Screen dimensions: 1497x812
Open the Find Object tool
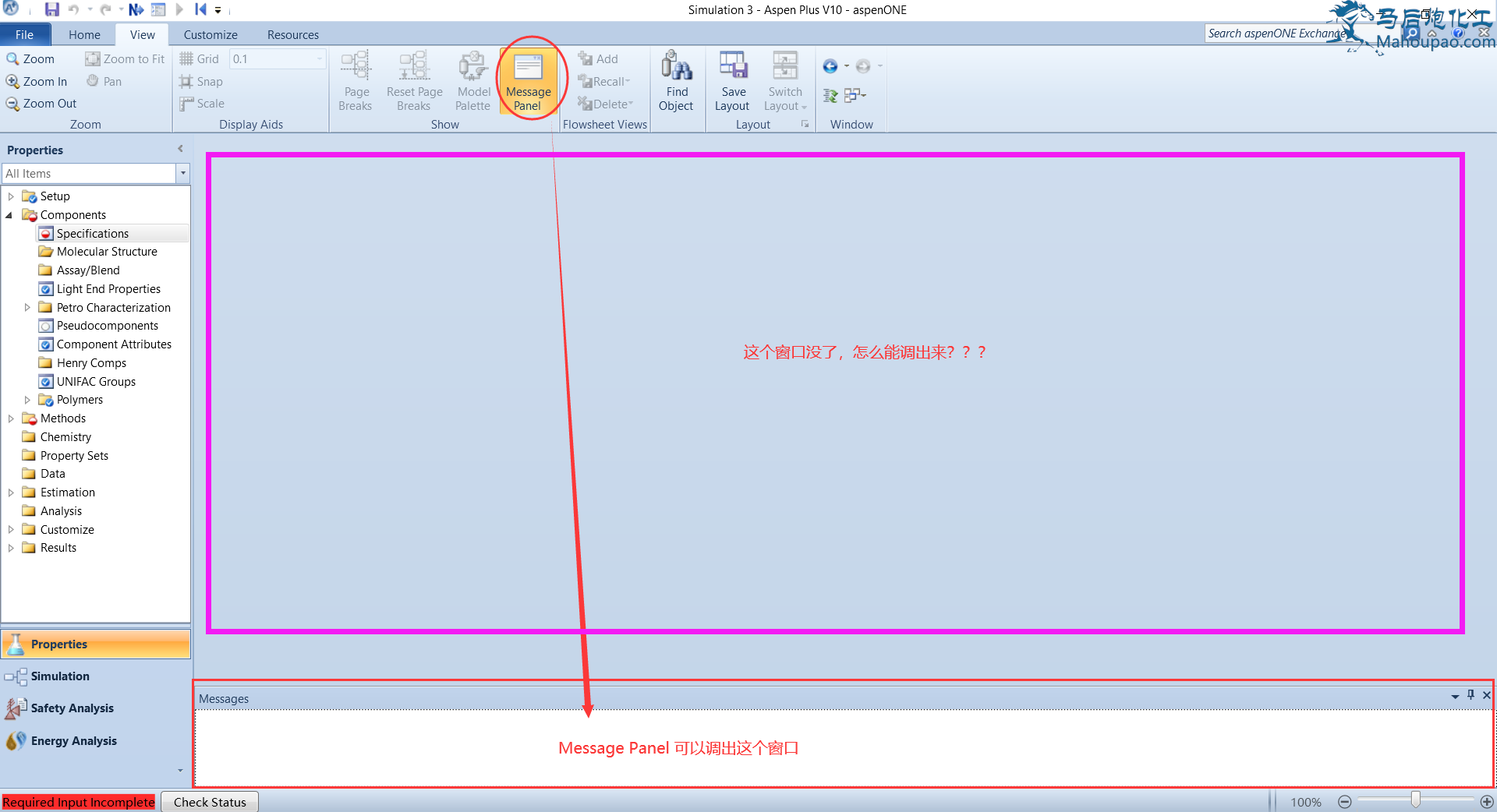click(x=676, y=81)
